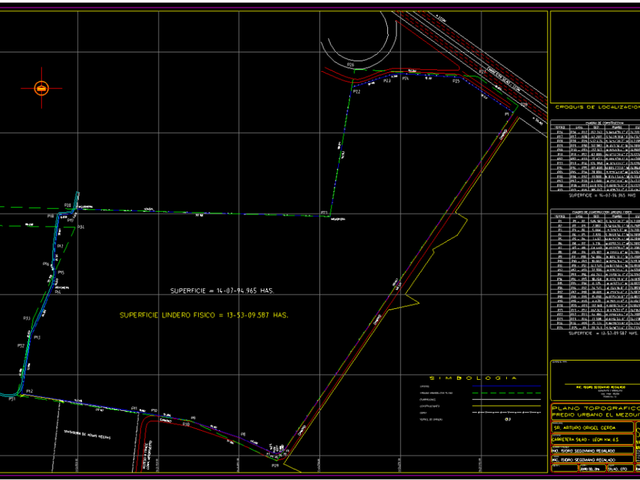Click the blue line sample in the legend
Screen dimensions: 640x480
tap(506, 386)
